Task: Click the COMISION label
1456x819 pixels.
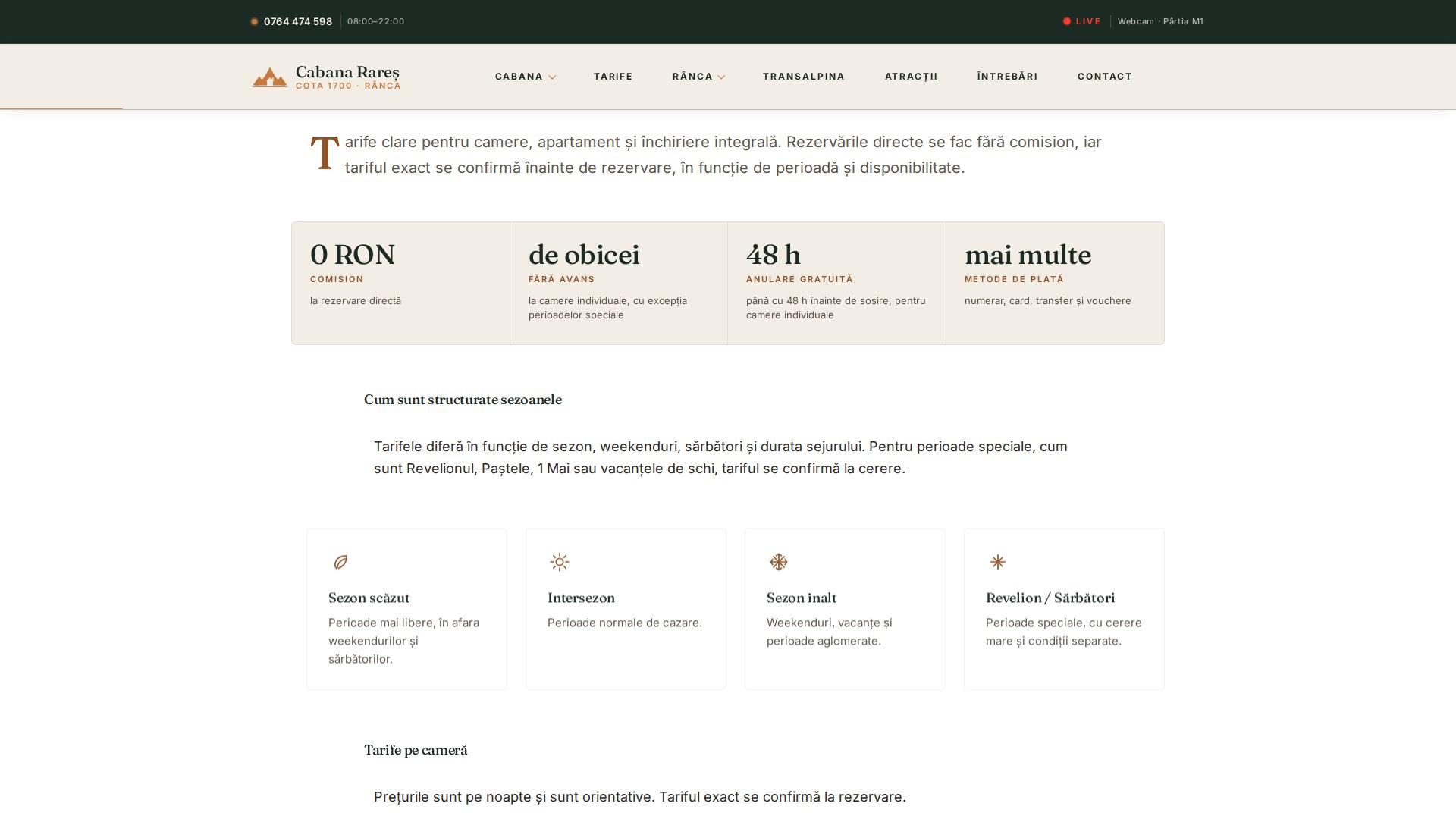Action: 337,280
